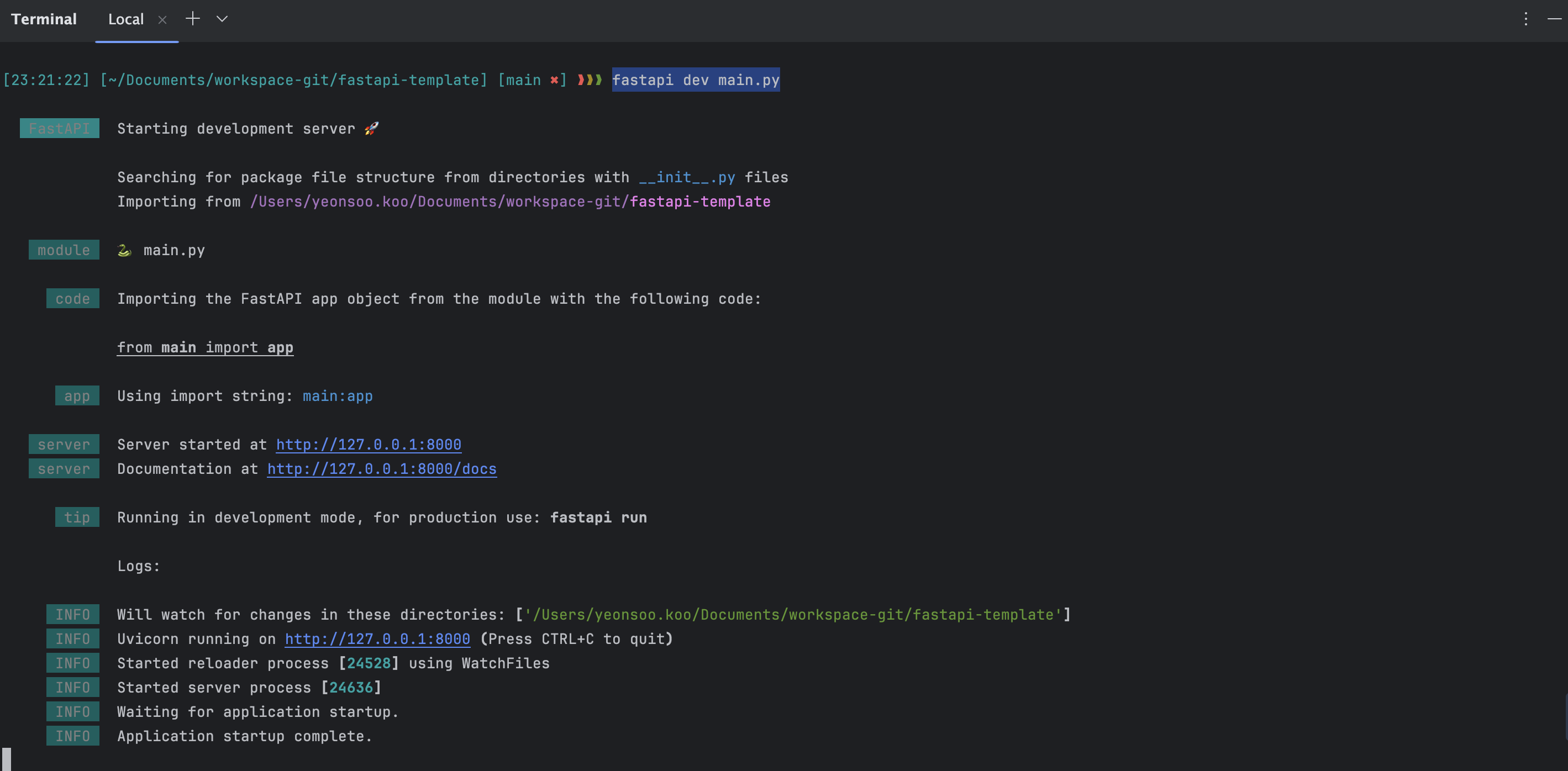Click the FastAPI label badge

point(59,128)
